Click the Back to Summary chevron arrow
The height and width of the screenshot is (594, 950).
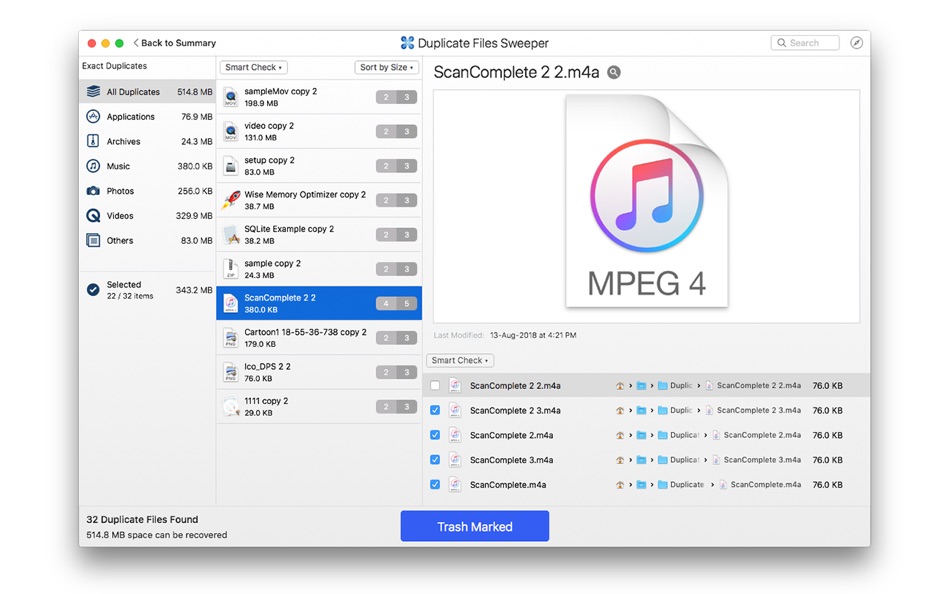(136, 42)
